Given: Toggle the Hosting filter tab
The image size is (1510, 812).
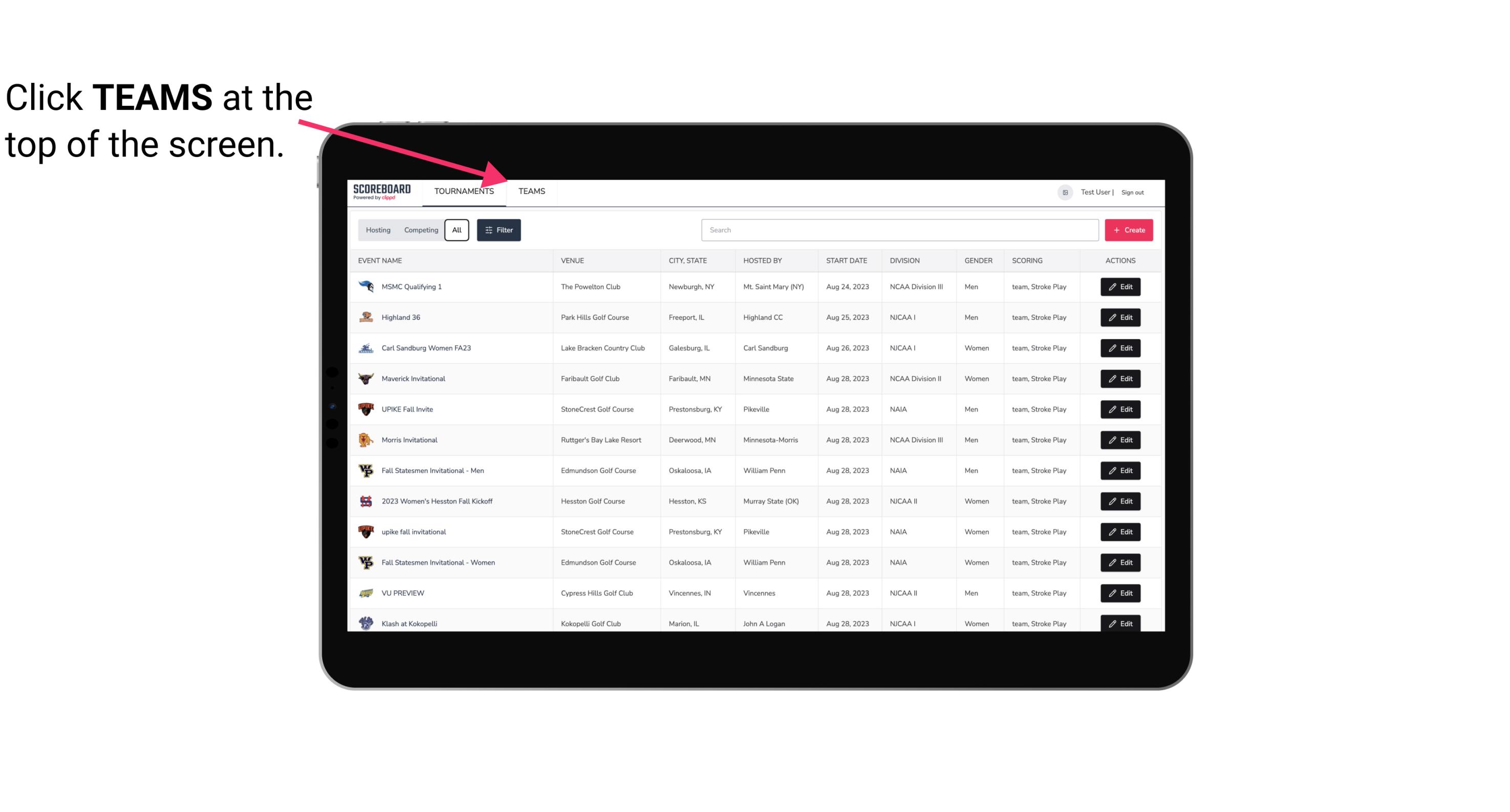Looking at the screenshot, I should (379, 230).
